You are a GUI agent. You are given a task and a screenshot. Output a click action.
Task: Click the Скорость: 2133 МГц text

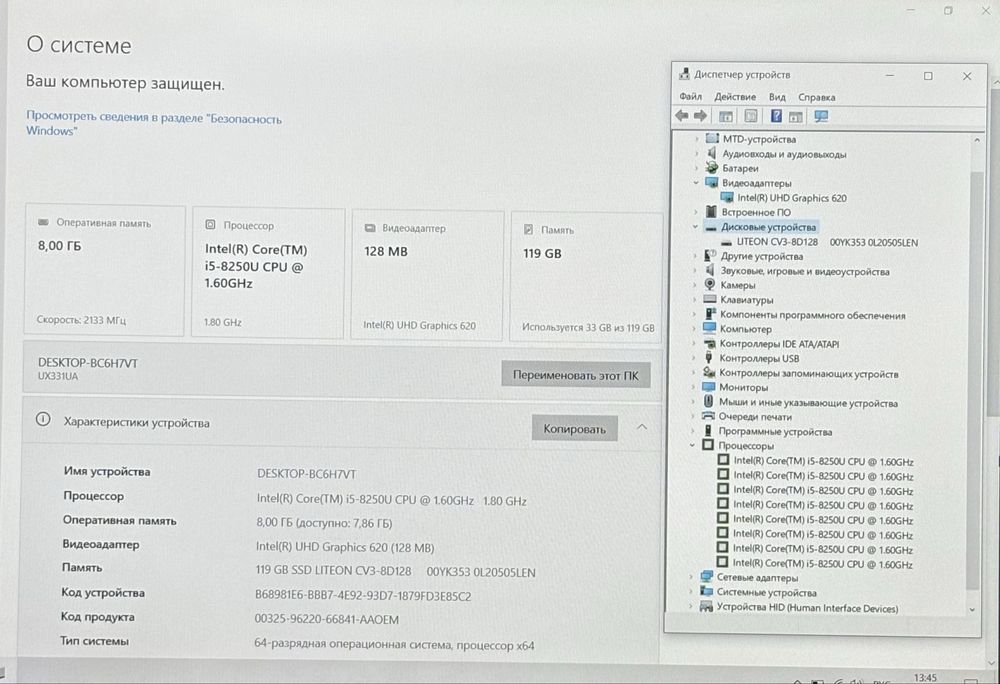[81, 319]
